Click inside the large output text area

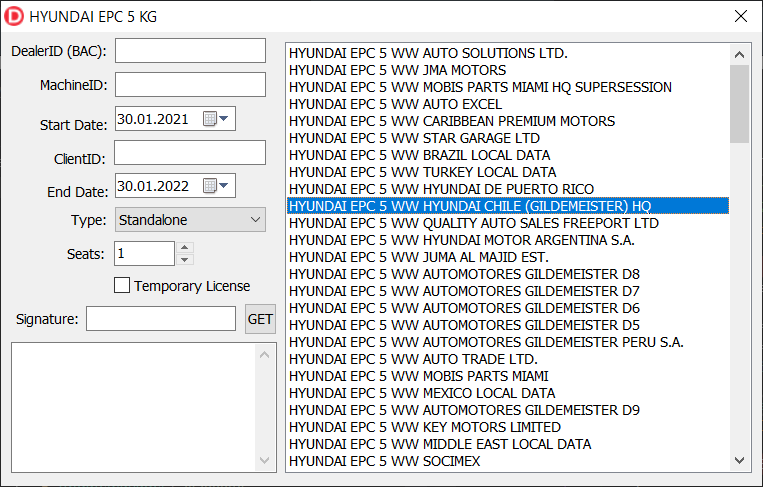tap(134, 407)
